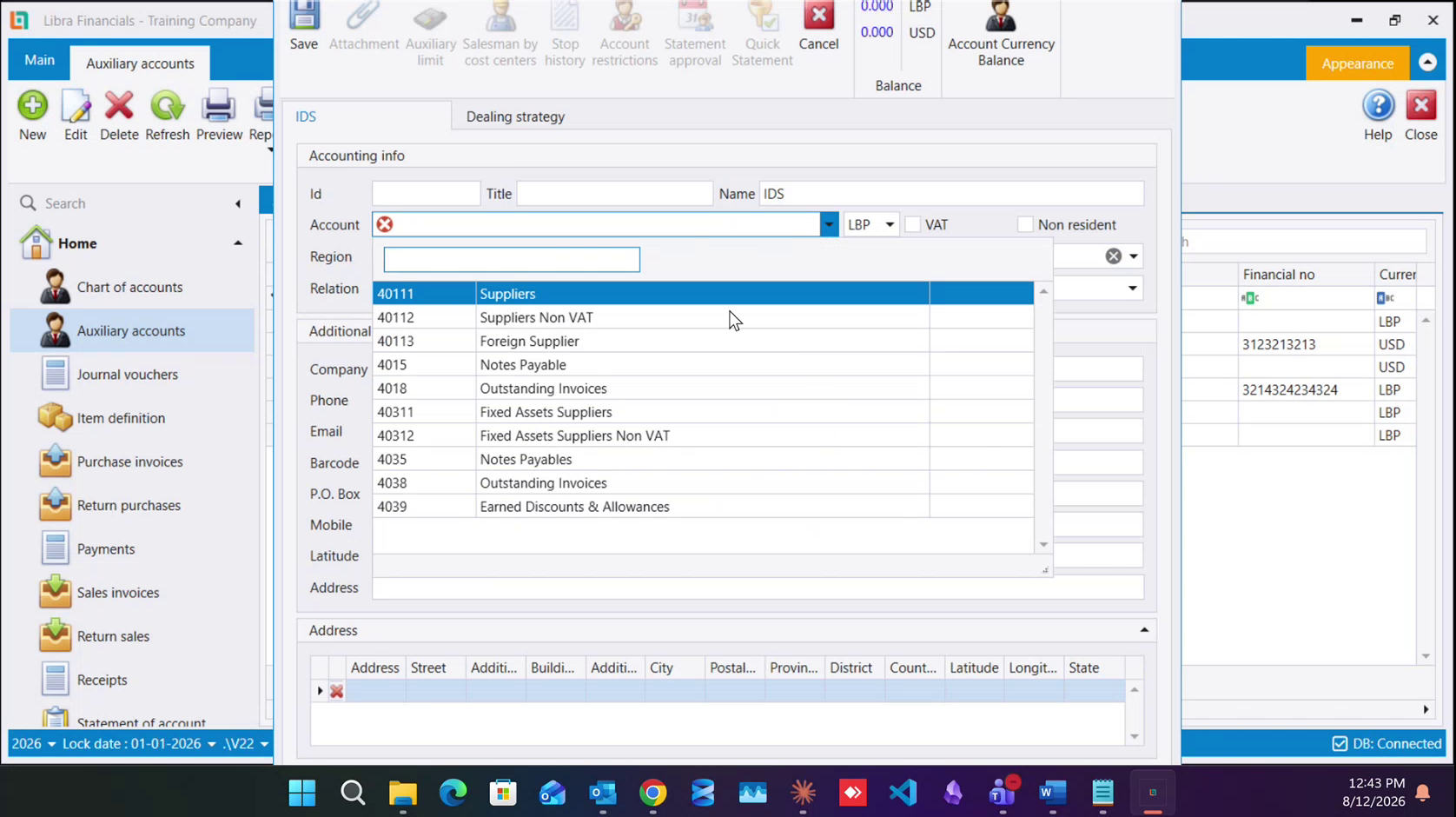This screenshot has width=1456, height=817.
Task: Click the red Close icon beside Help
Action: pyautogui.click(x=1421, y=106)
